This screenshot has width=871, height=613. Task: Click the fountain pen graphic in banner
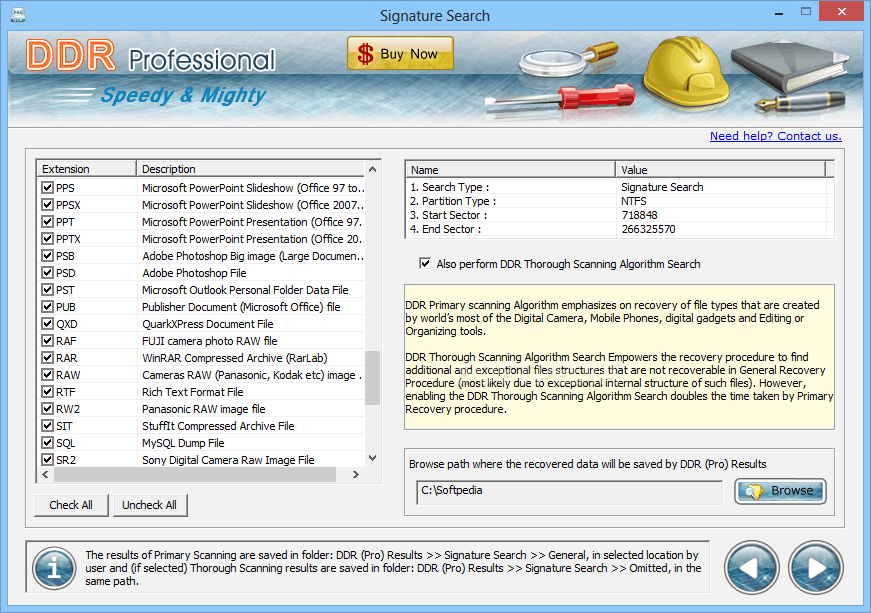point(800,103)
